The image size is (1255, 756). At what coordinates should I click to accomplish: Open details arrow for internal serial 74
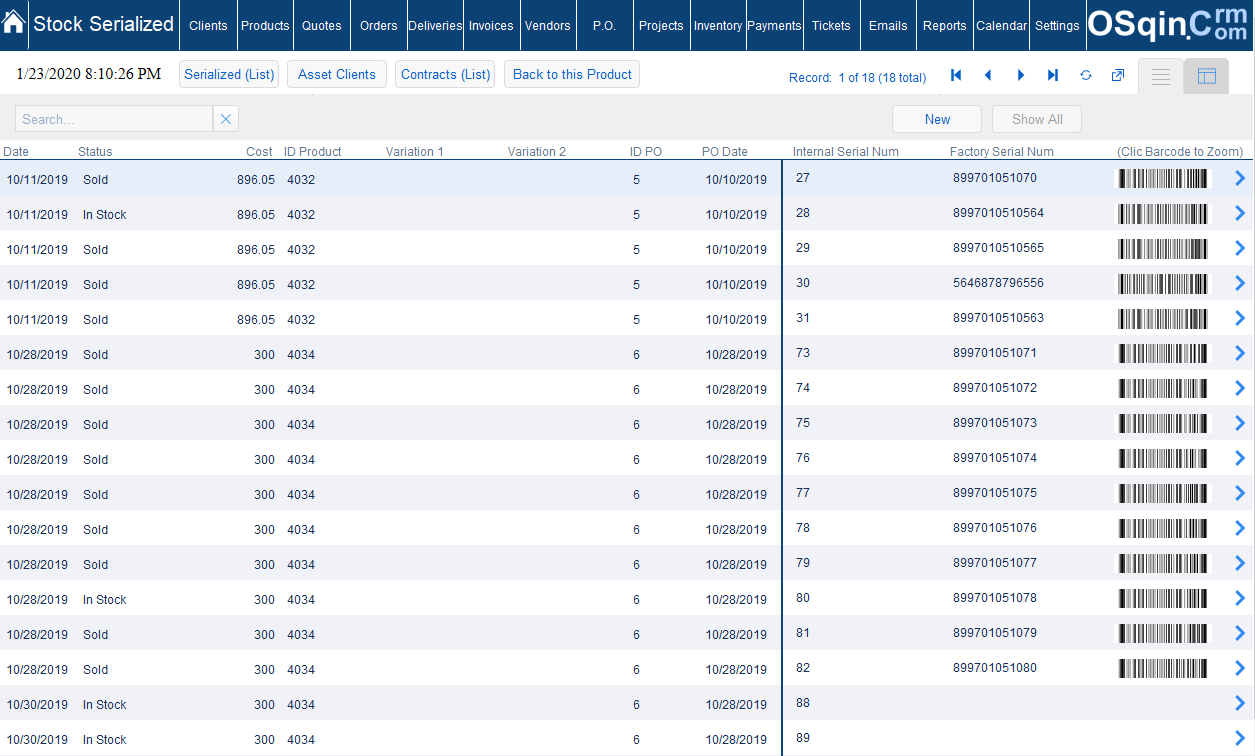[1240, 388]
